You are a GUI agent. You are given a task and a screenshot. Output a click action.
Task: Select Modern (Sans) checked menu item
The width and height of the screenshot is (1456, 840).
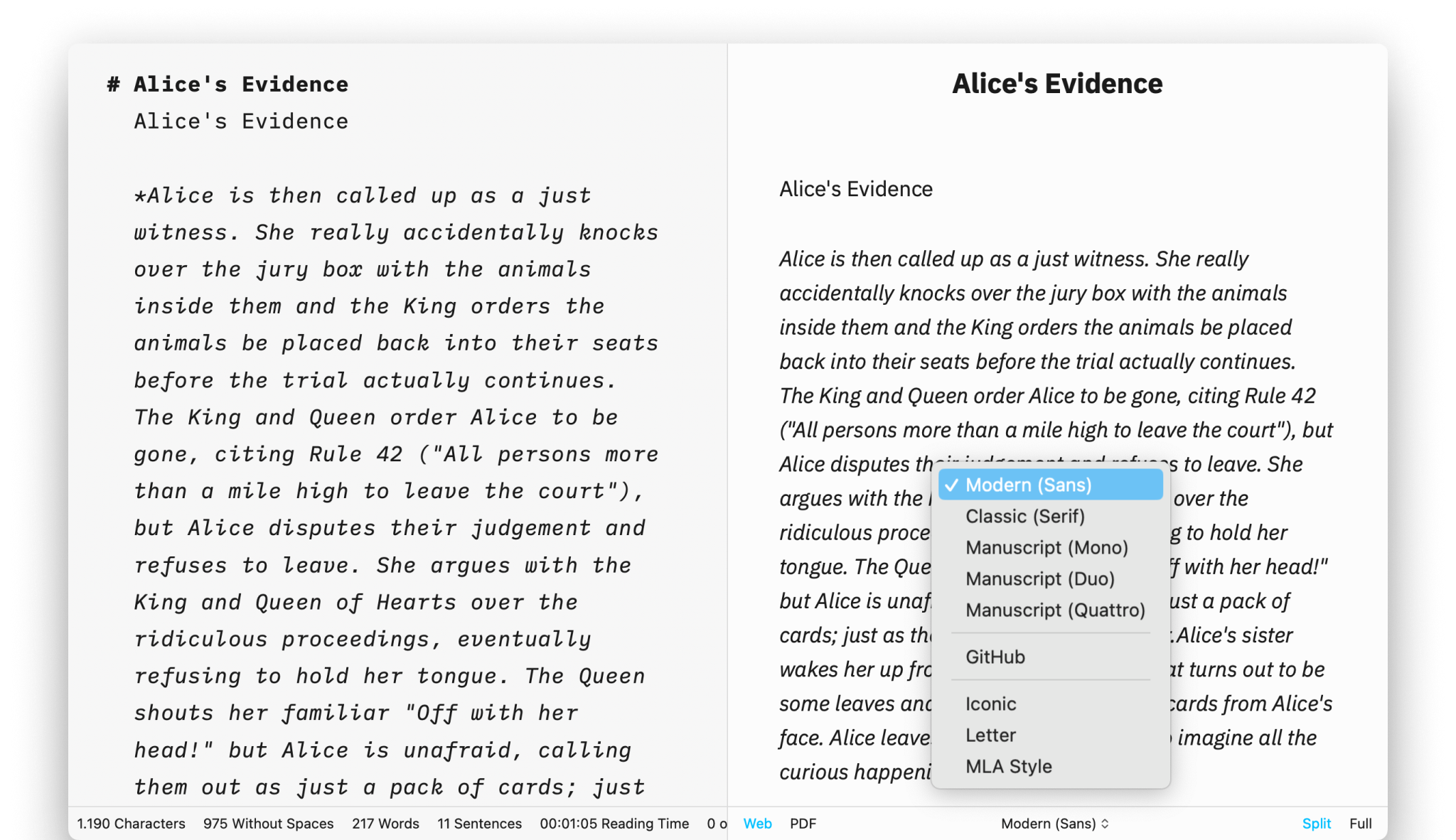pos(1028,485)
